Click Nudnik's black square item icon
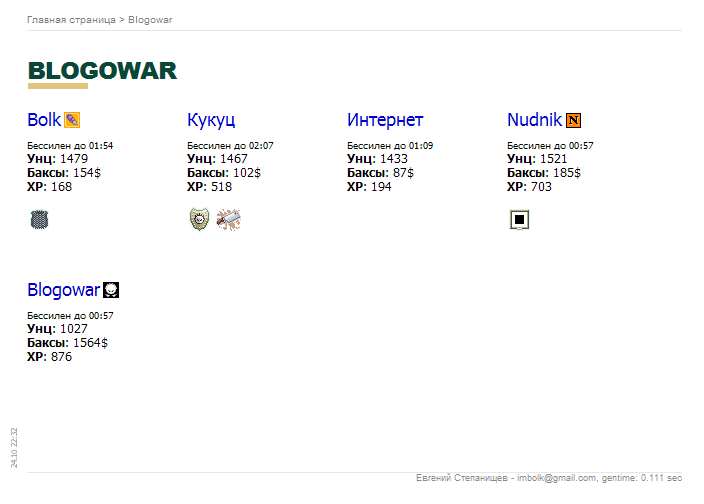This screenshot has width=704, height=504. 519,219
